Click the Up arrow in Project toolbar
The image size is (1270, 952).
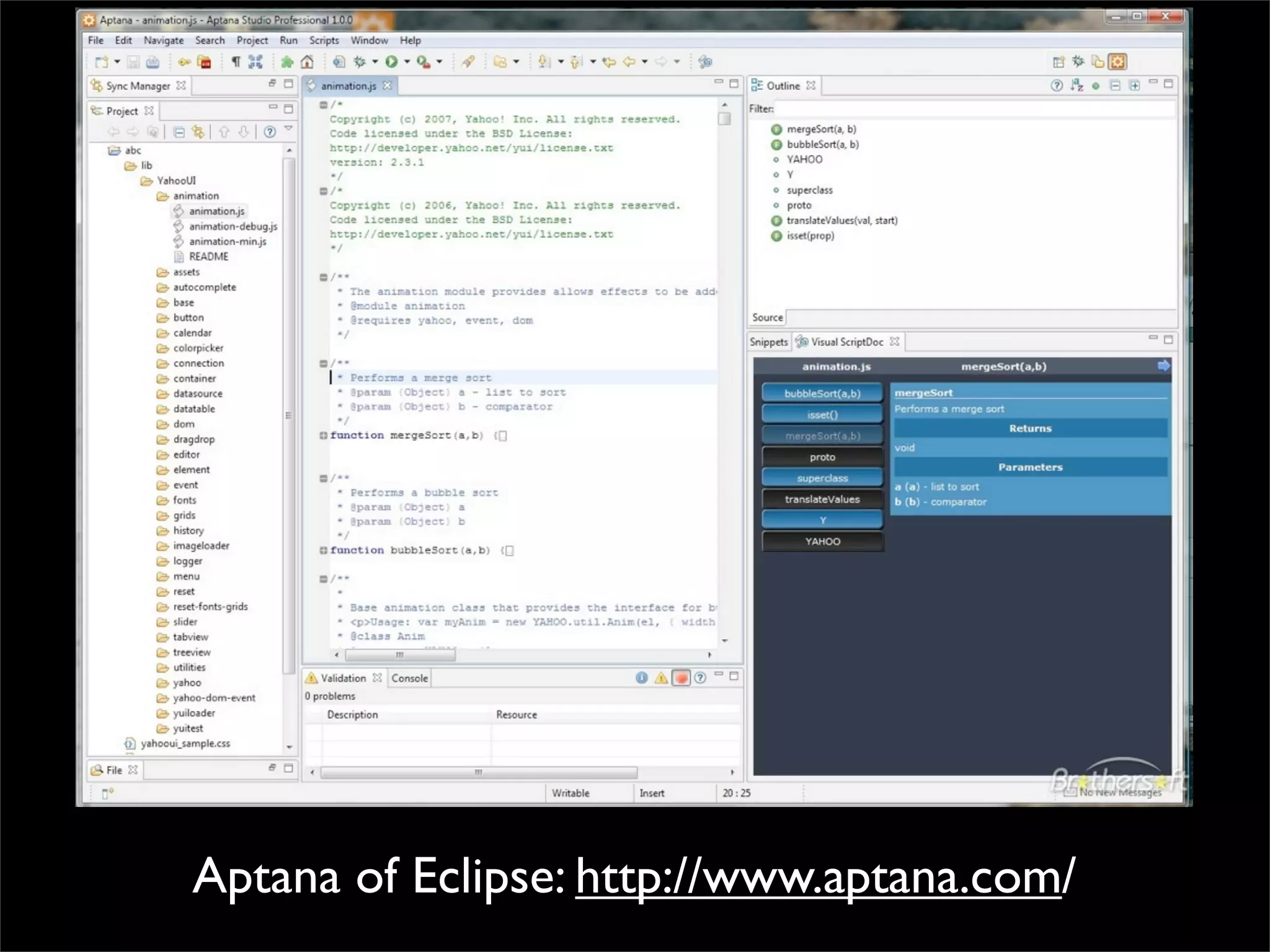(x=224, y=131)
